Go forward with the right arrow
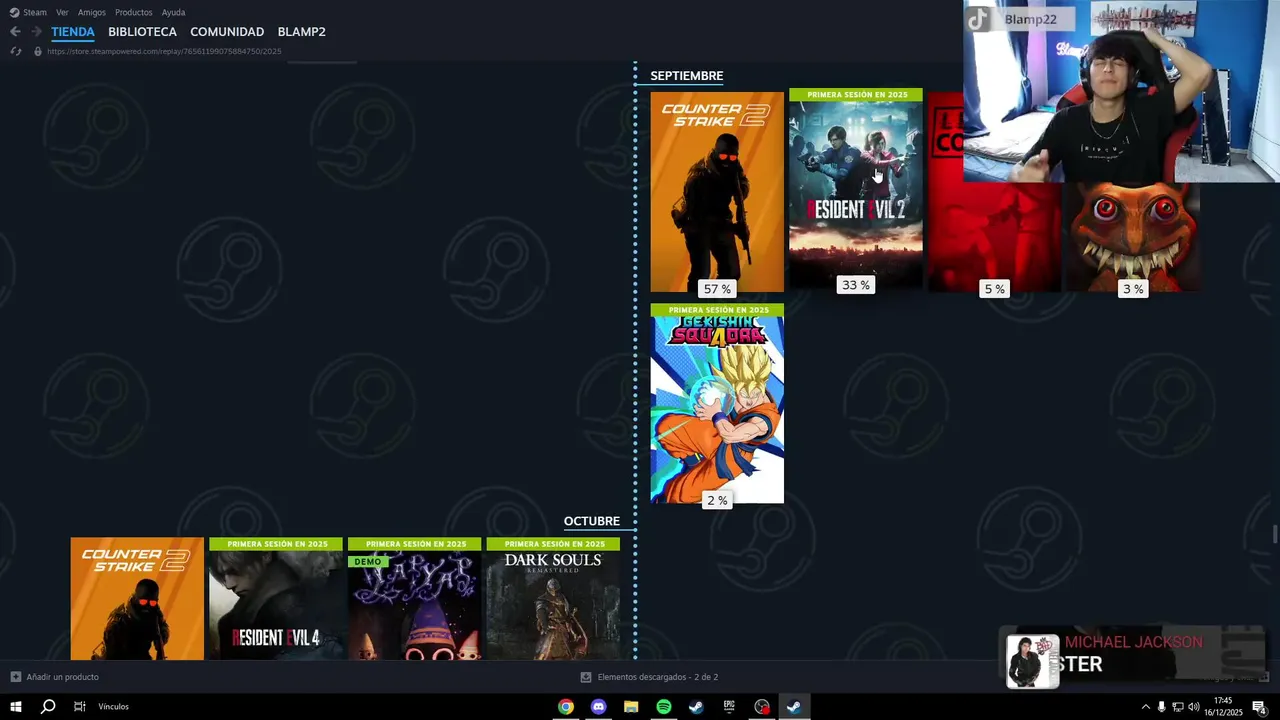The image size is (1280, 720). [x=37, y=32]
